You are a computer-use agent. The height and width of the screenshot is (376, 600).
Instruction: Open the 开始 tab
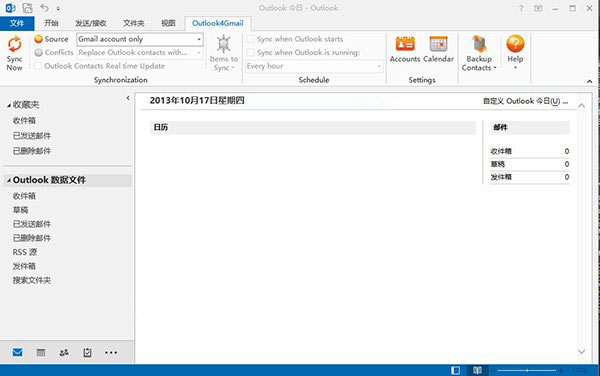(x=51, y=23)
